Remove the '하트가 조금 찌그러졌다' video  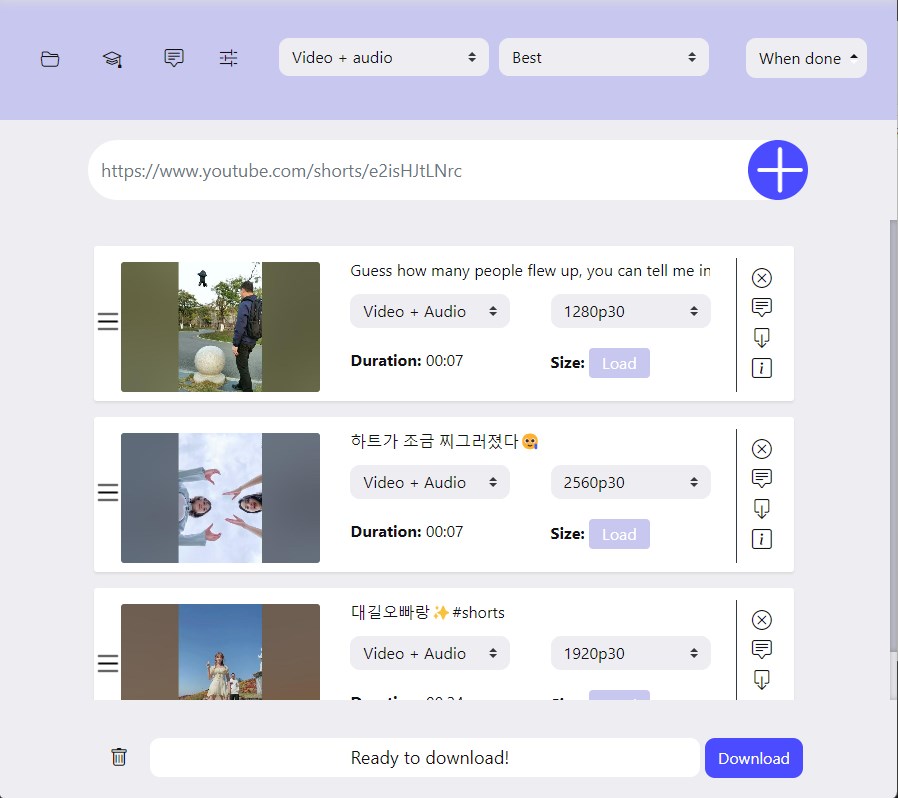tap(762, 449)
